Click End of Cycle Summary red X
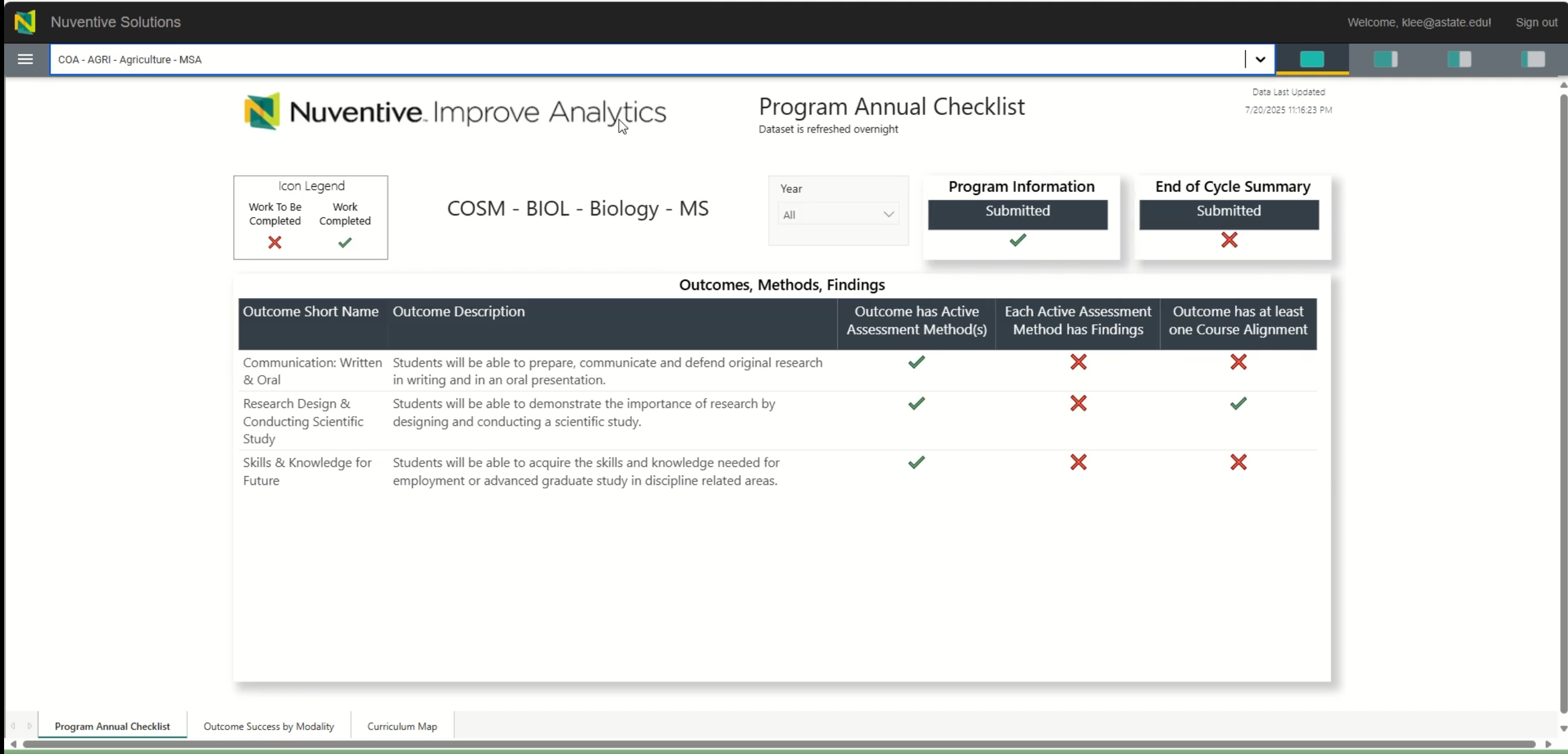 tap(1229, 240)
